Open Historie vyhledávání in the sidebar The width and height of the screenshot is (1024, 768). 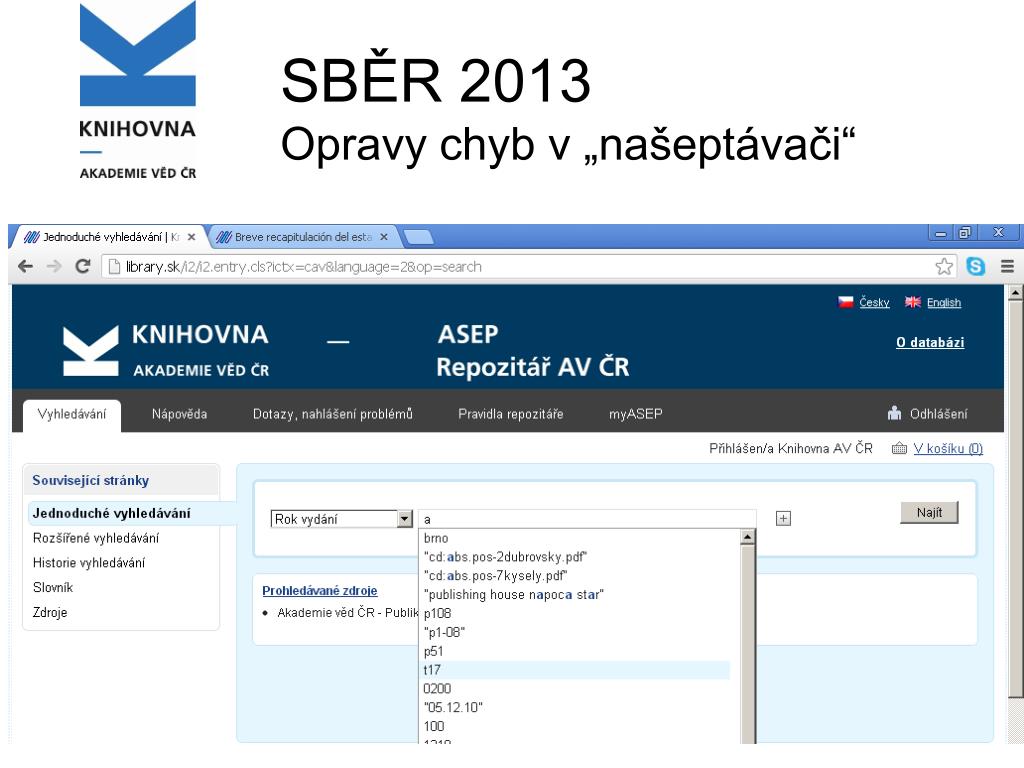(x=89, y=563)
